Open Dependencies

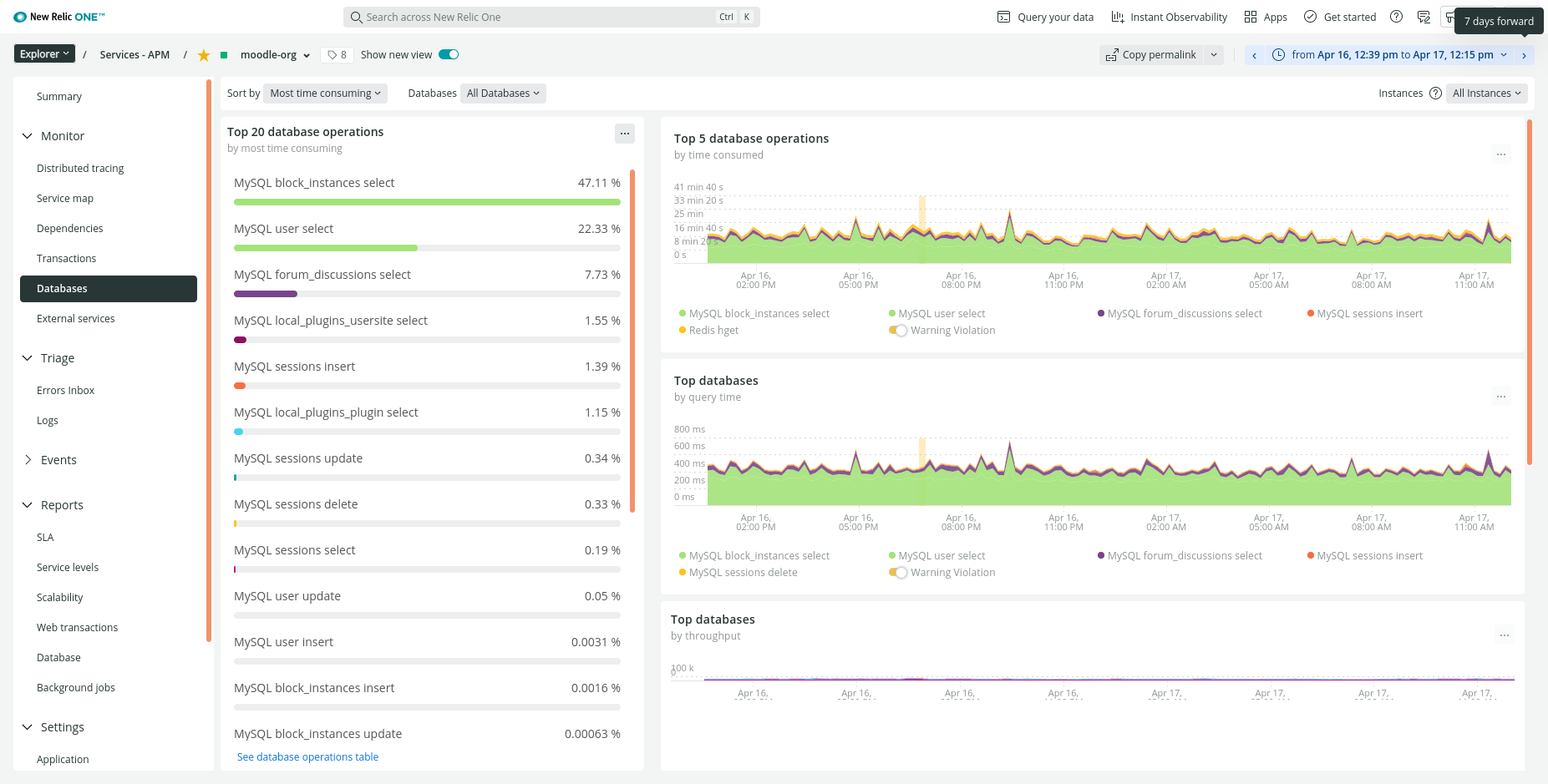70,229
